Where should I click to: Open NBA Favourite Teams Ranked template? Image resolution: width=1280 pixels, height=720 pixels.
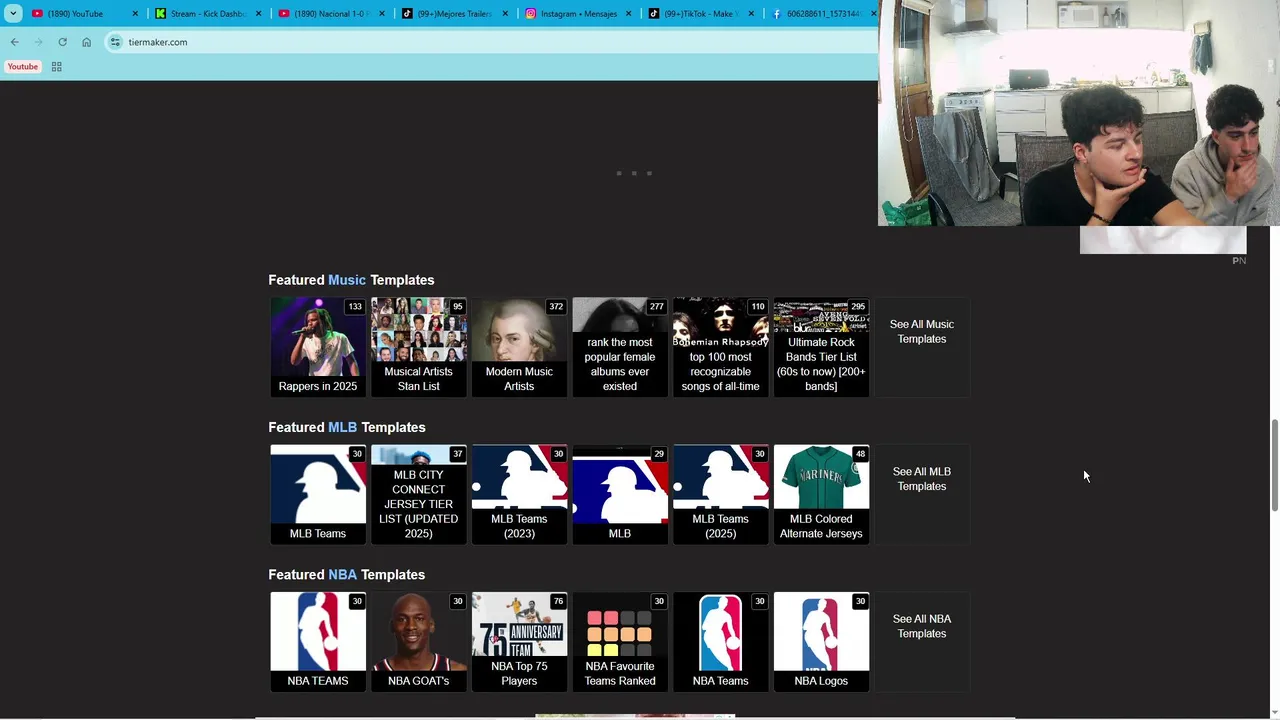click(x=620, y=642)
